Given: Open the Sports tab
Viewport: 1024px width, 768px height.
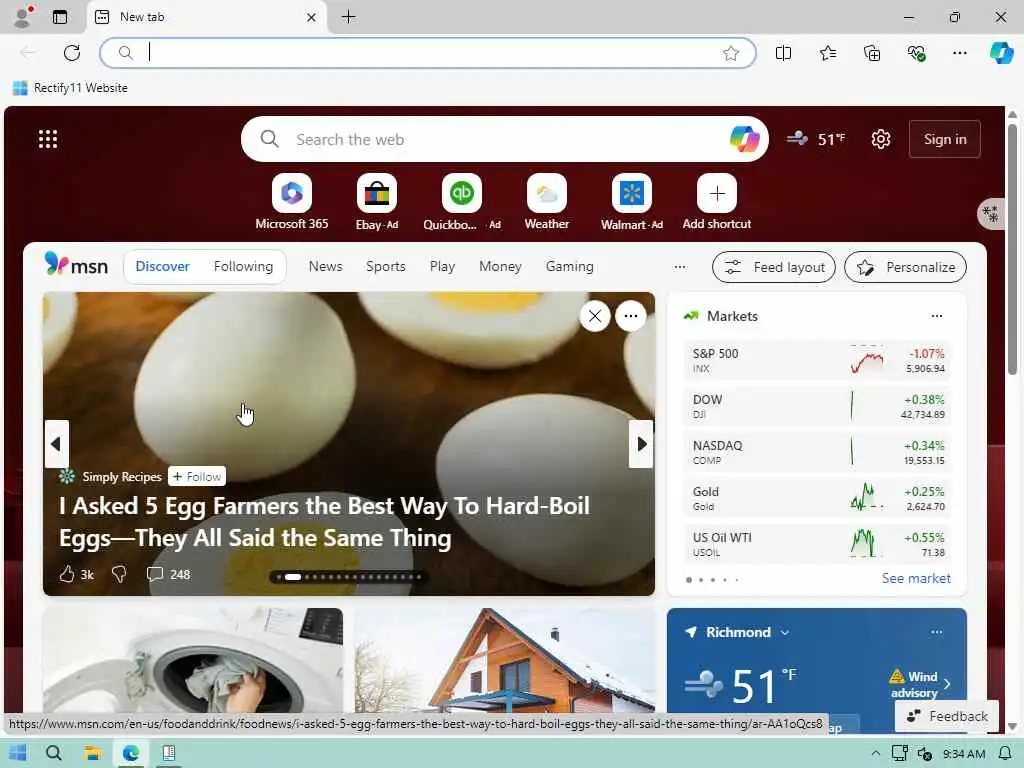Looking at the screenshot, I should click(x=385, y=266).
